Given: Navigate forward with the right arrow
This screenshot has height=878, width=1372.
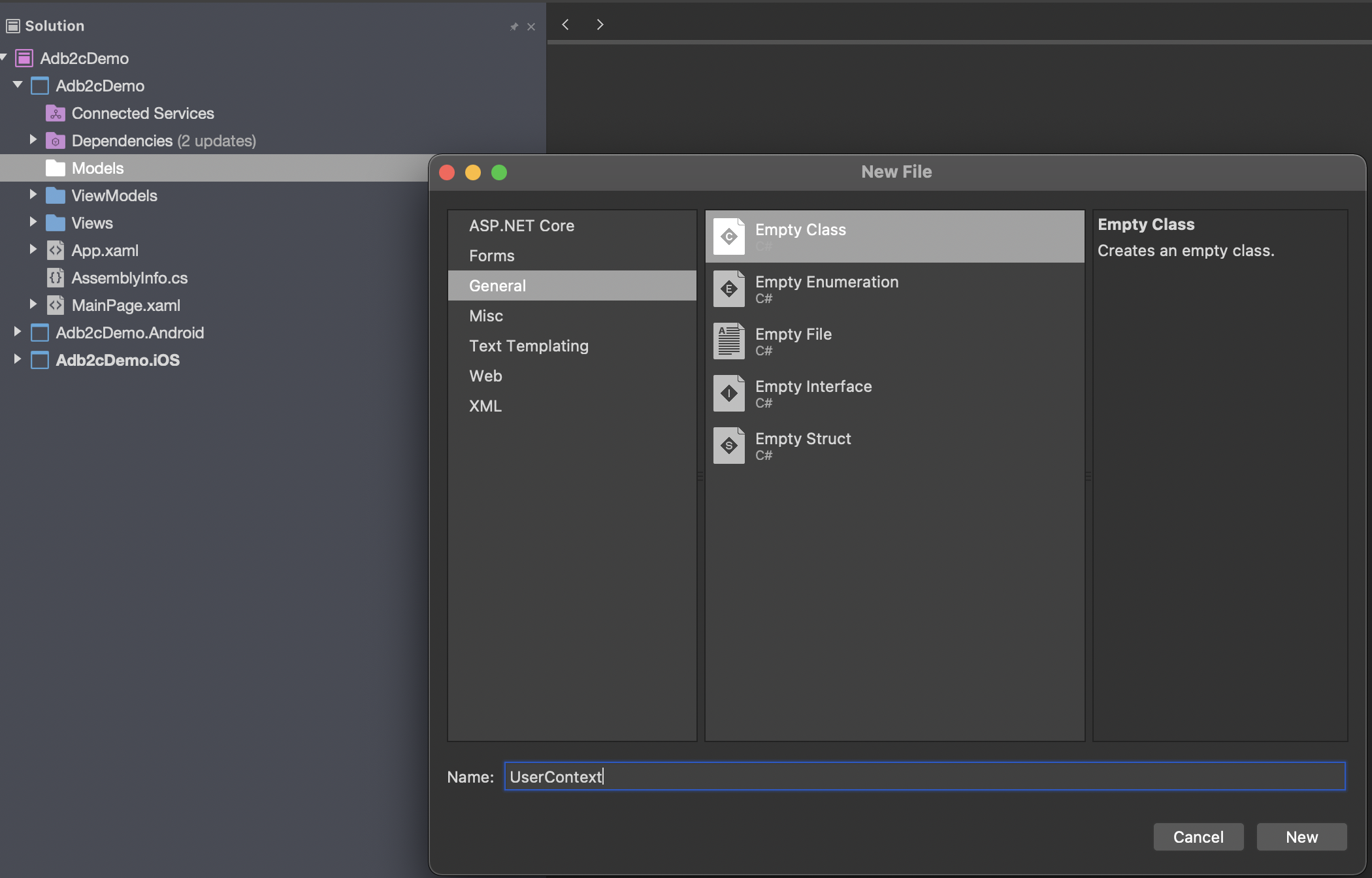Looking at the screenshot, I should 600,25.
